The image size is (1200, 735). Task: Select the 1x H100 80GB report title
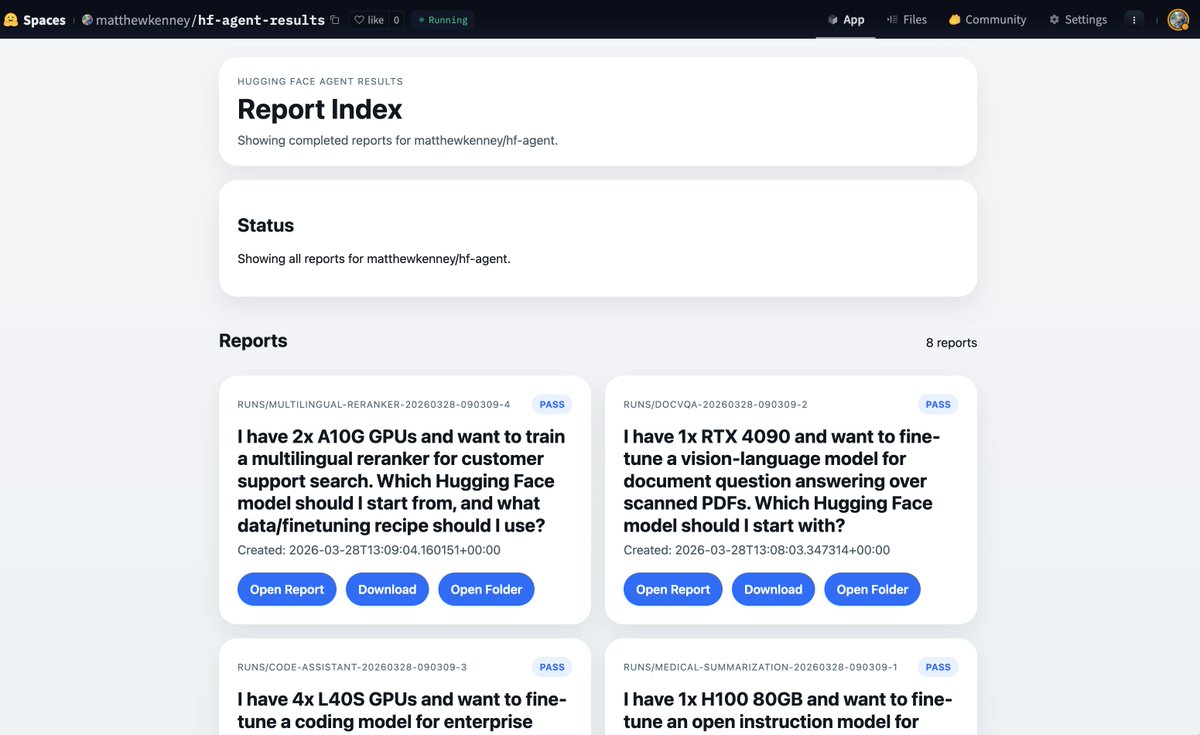[x=788, y=711]
